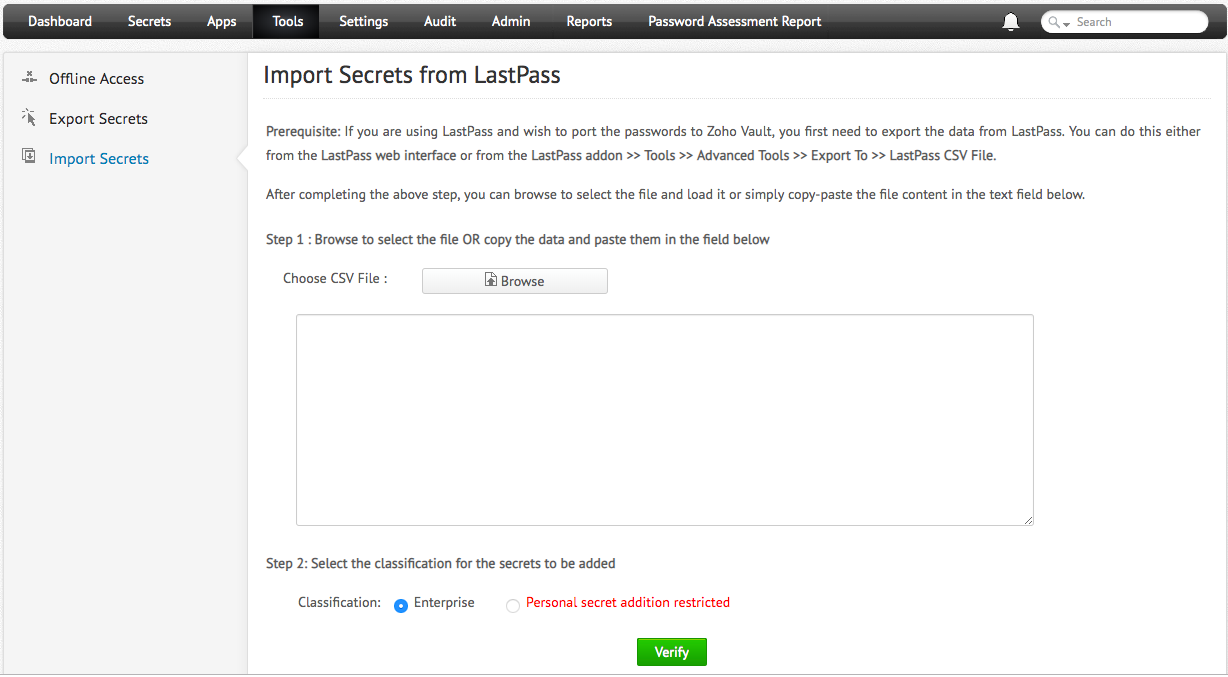Open the Settings tab

tap(363, 21)
